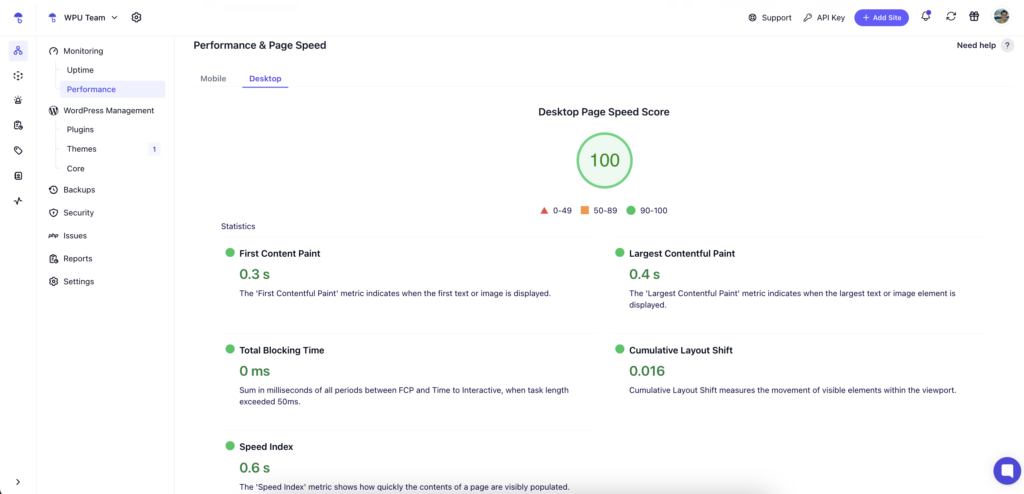Viewport: 1024px width, 494px height.
Task: Click the Add Site button
Action: tap(882, 18)
